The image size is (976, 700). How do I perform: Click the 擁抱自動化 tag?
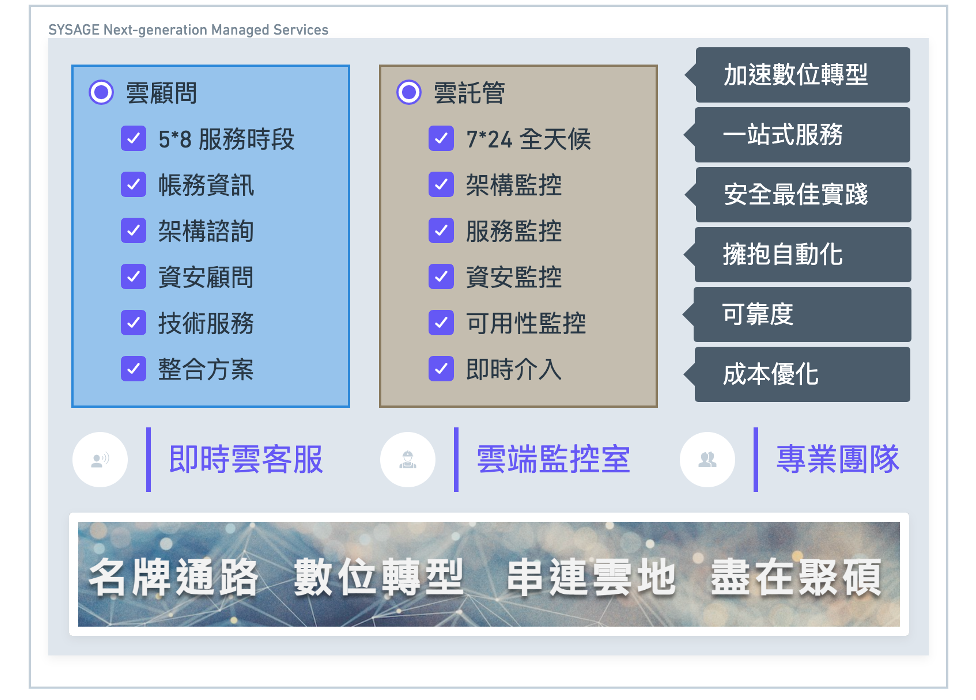[x=797, y=254]
